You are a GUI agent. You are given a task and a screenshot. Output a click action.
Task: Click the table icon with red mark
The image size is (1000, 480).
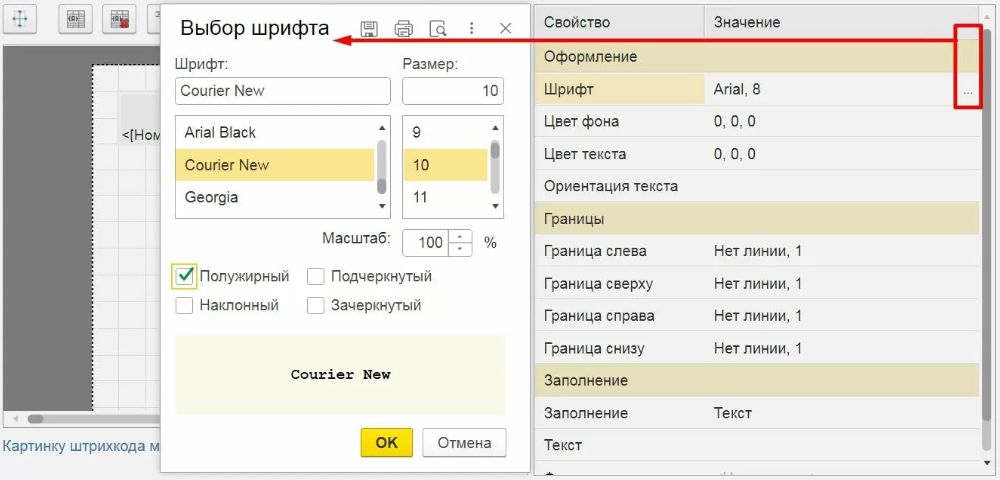(x=120, y=20)
